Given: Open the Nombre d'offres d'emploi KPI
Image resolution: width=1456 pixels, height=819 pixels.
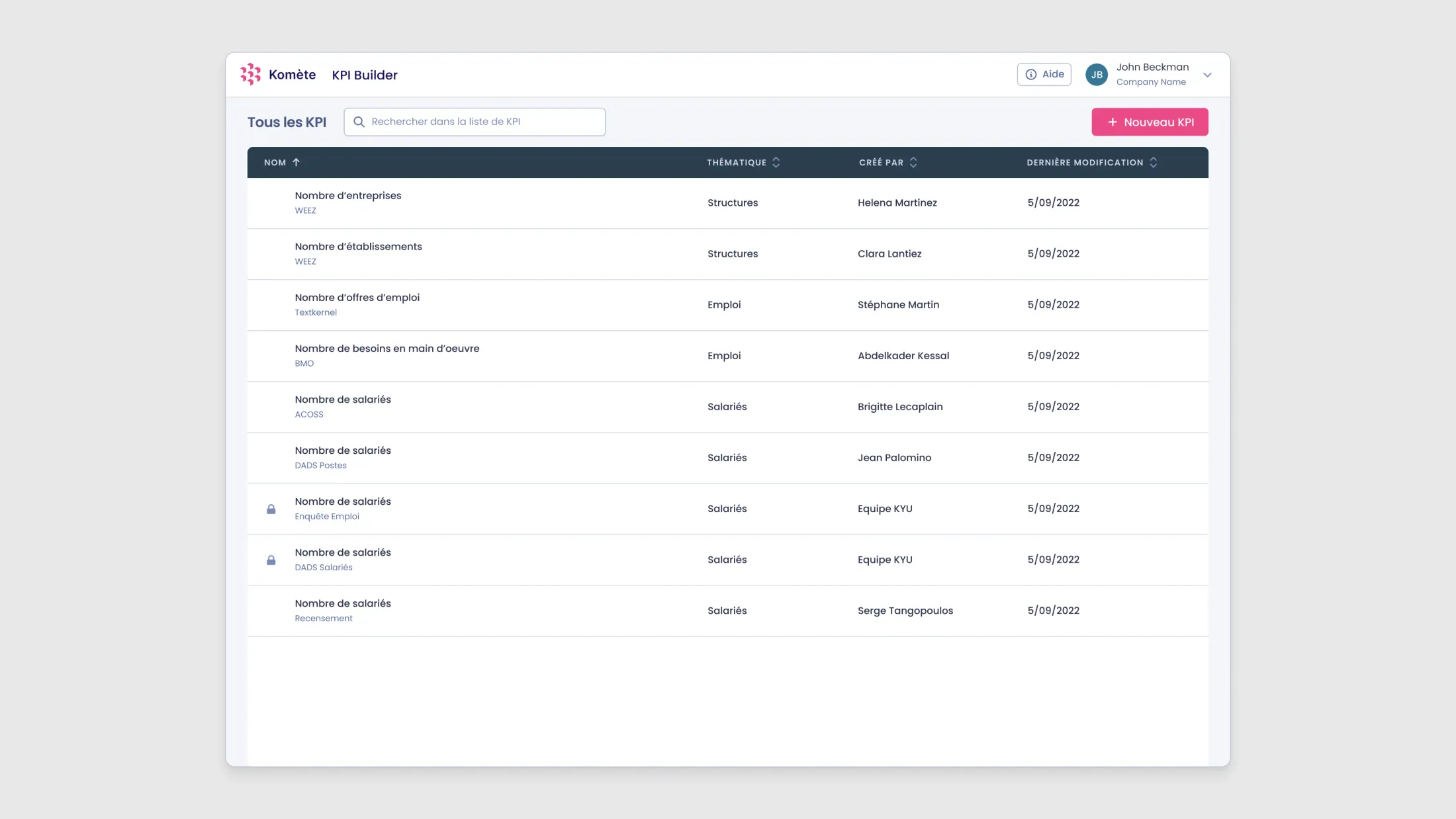Looking at the screenshot, I should tap(357, 297).
